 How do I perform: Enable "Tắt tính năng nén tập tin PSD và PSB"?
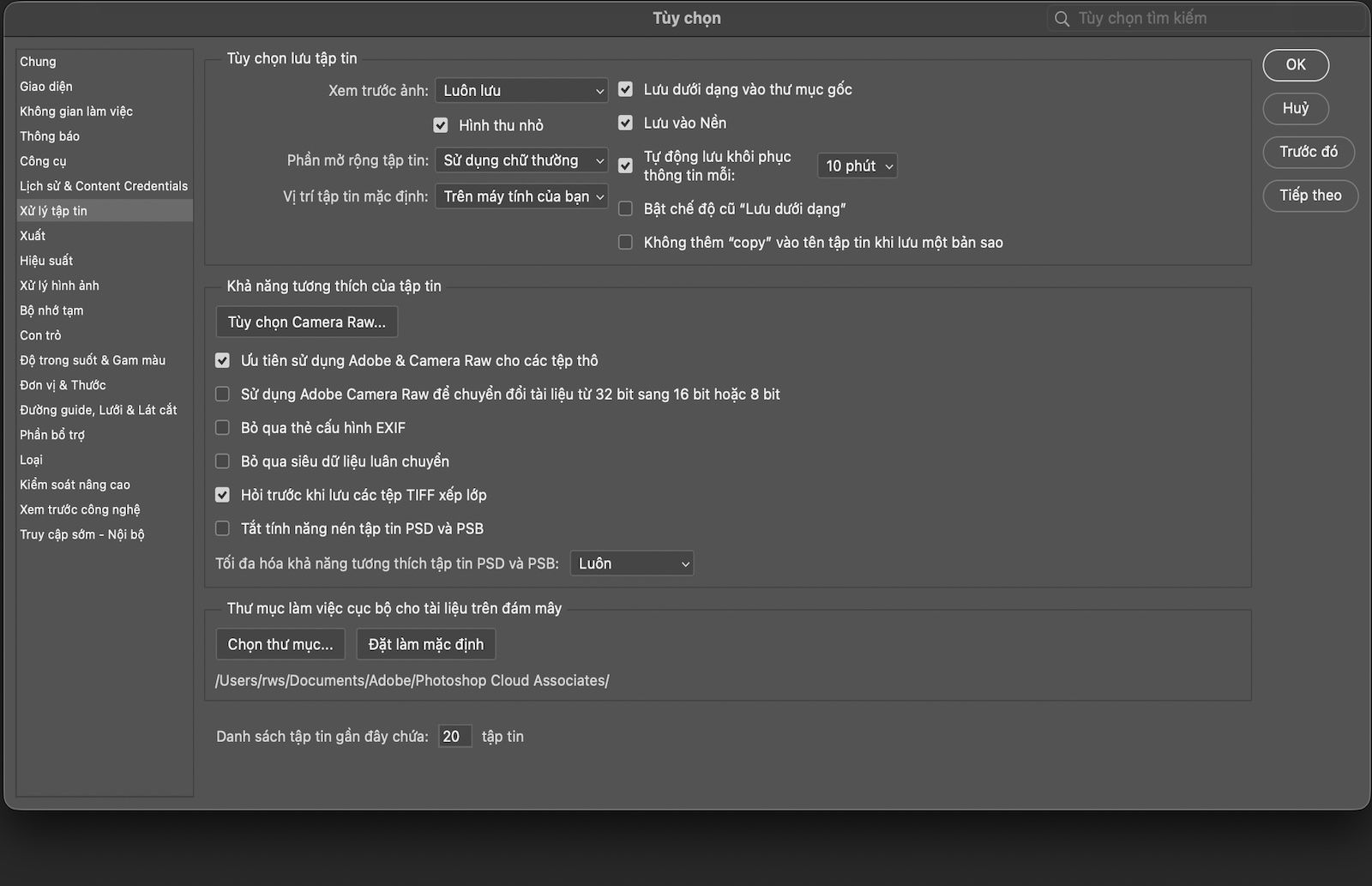point(223,528)
